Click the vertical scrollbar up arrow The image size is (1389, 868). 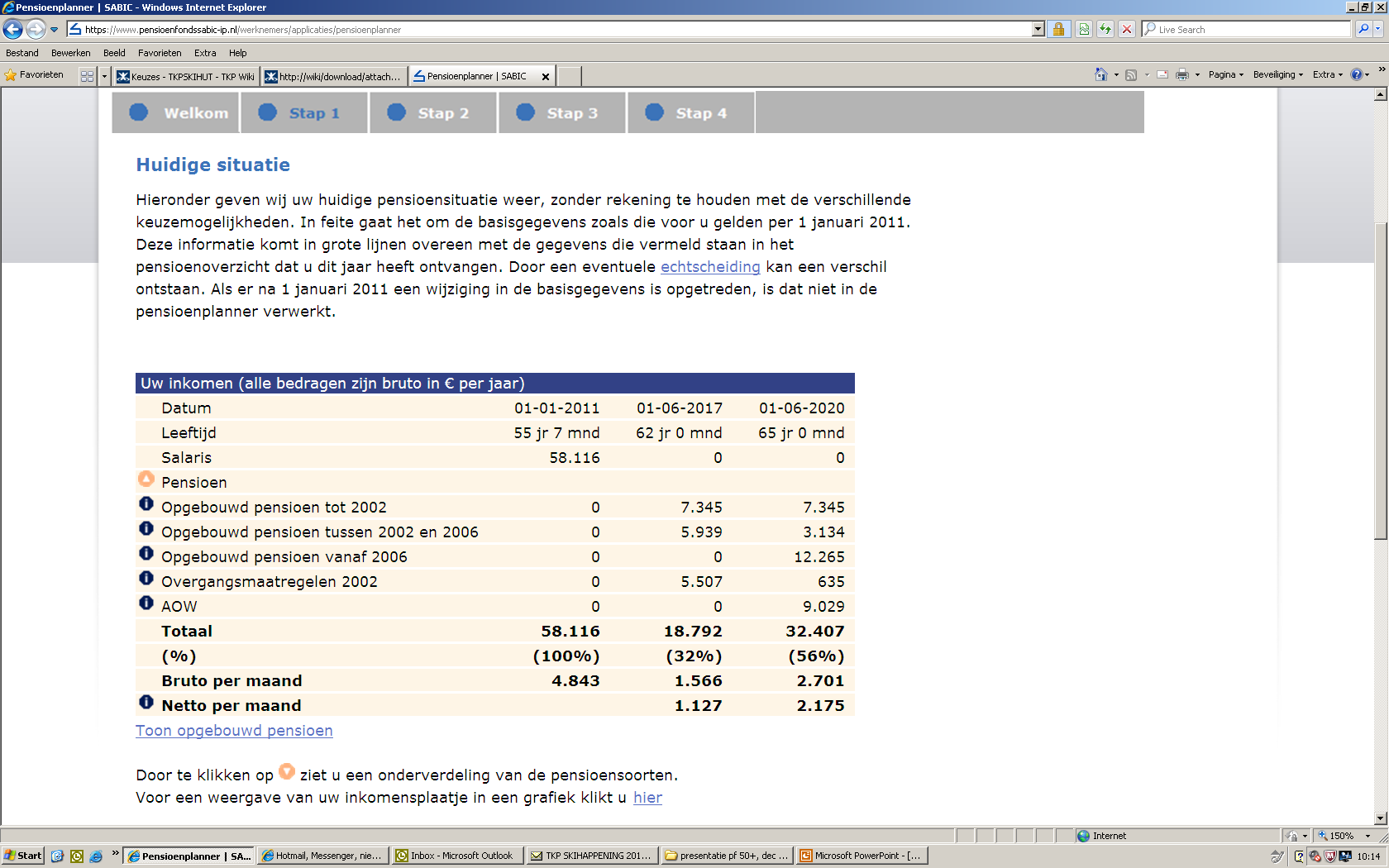[x=1380, y=94]
